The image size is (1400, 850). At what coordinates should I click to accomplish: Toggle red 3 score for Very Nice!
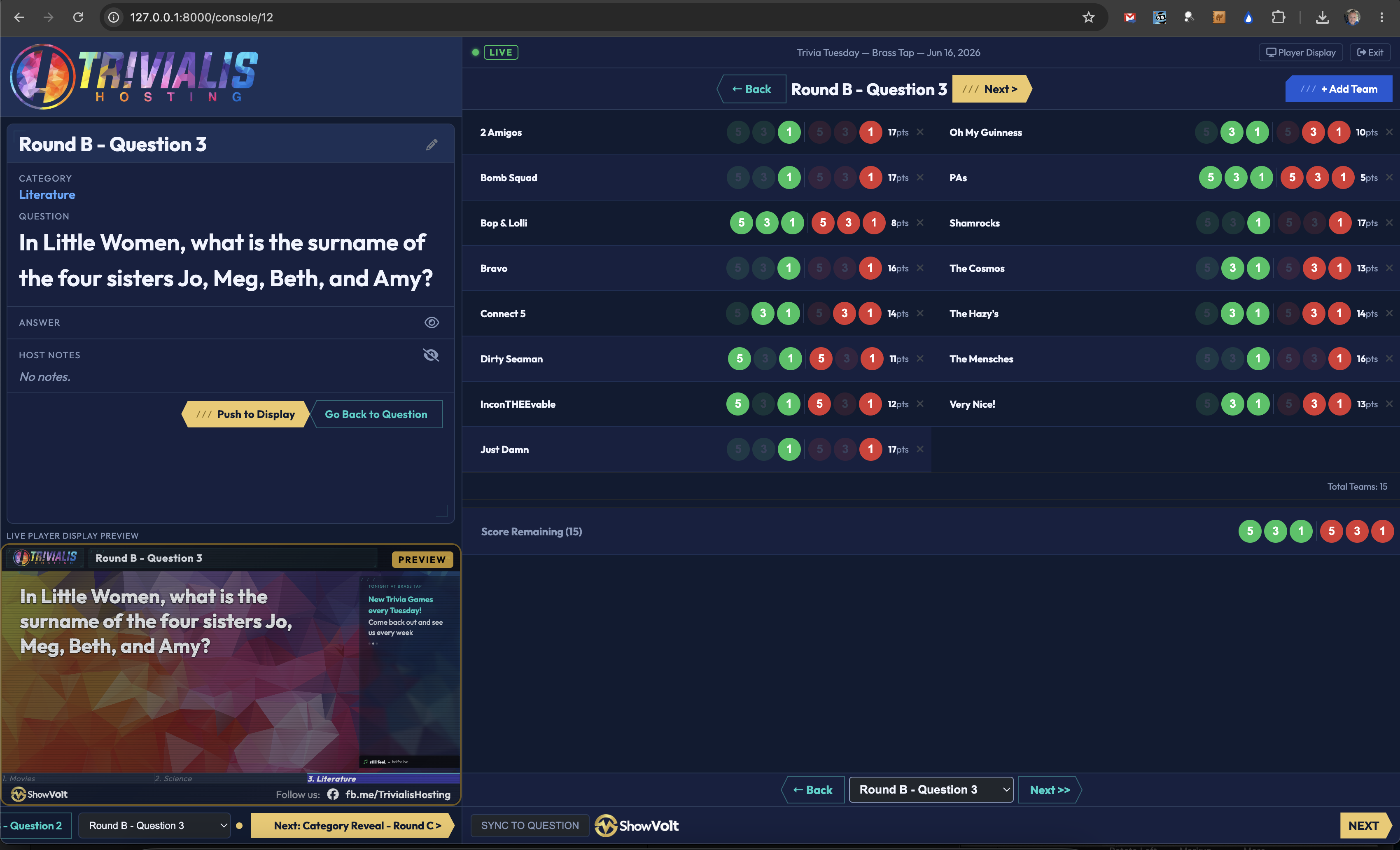(x=1314, y=404)
